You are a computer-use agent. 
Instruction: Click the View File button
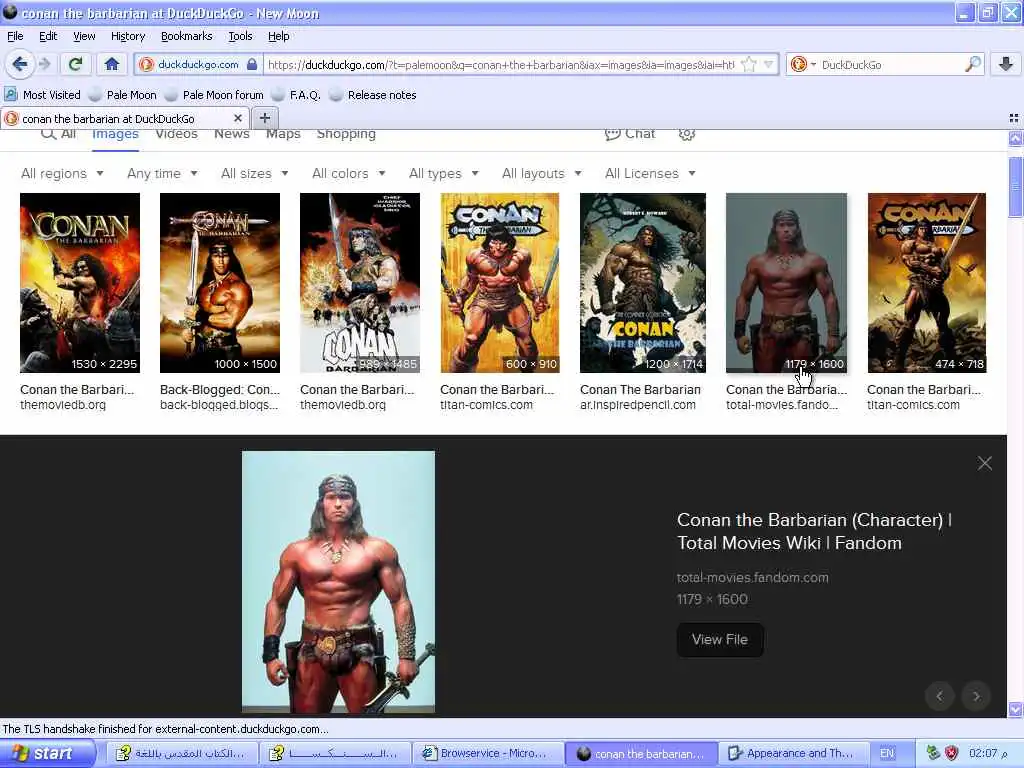[x=720, y=639]
